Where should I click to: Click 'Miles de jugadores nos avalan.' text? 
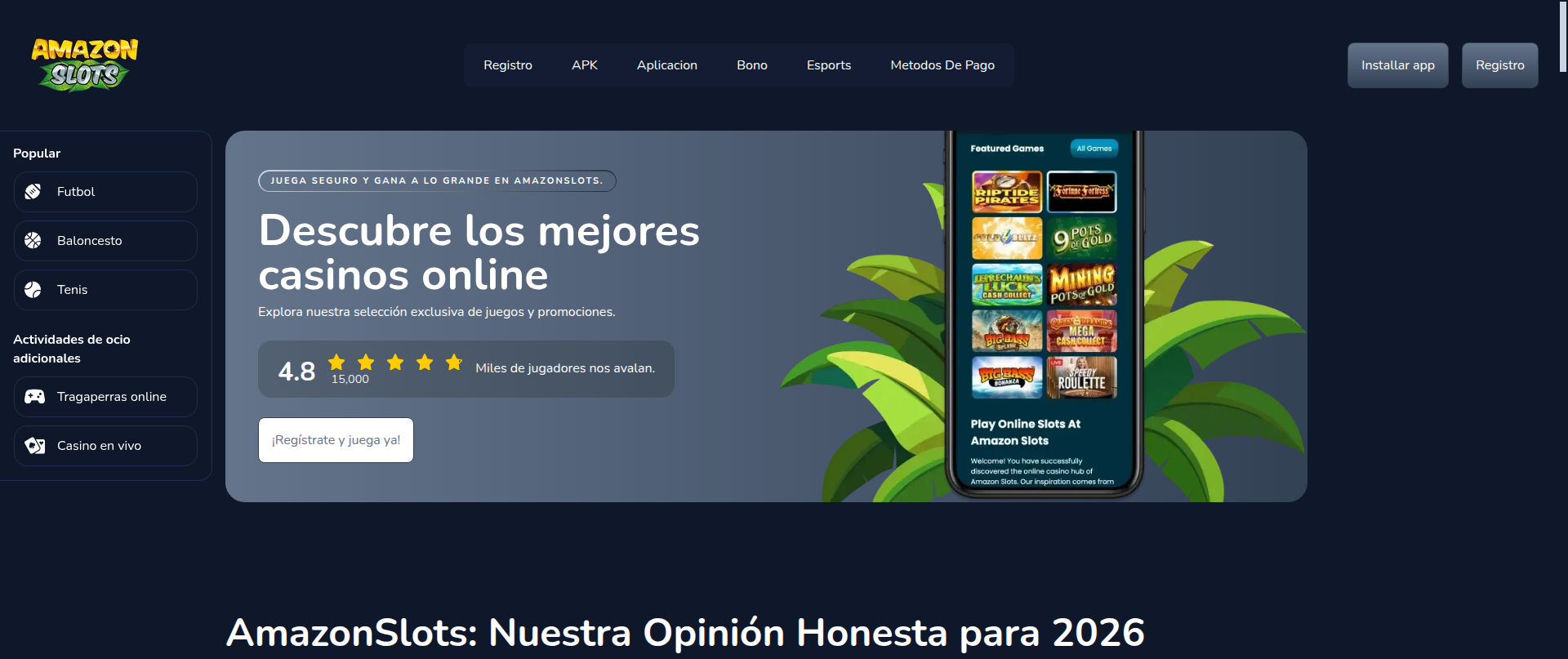565,368
